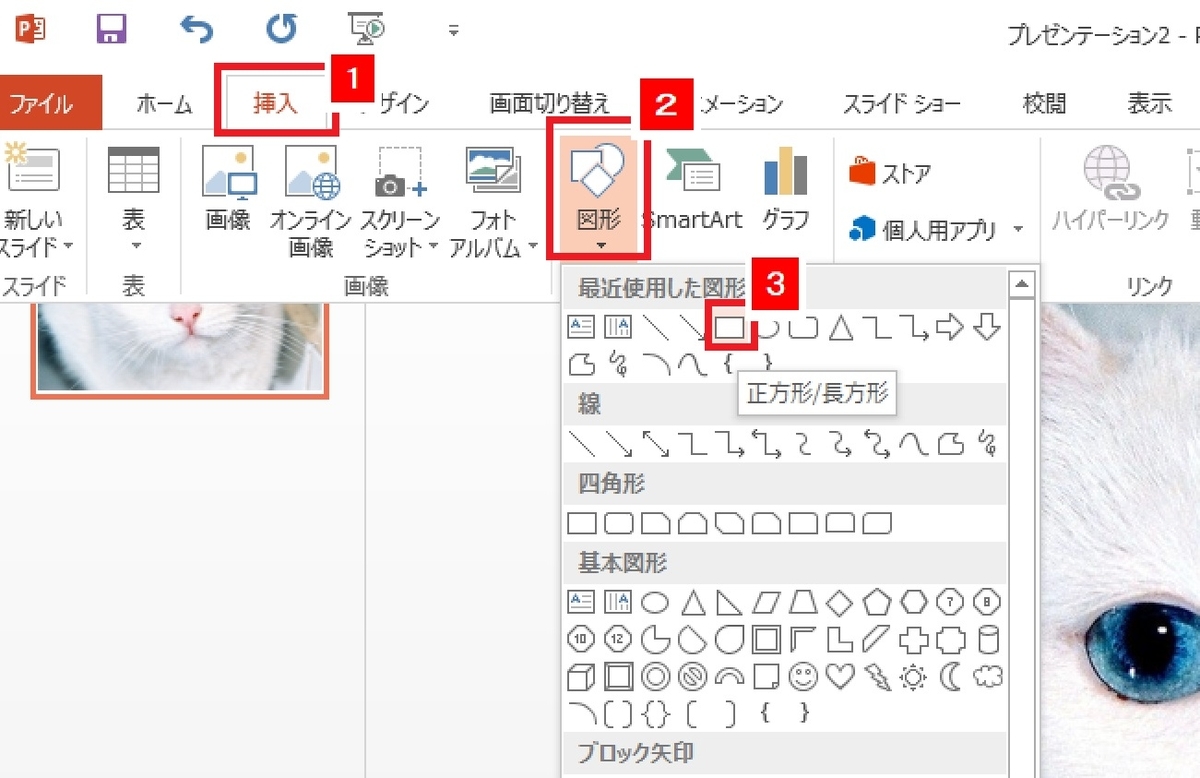Insert the smiley face shape
This screenshot has width=1200, height=778.
coord(803,677)
